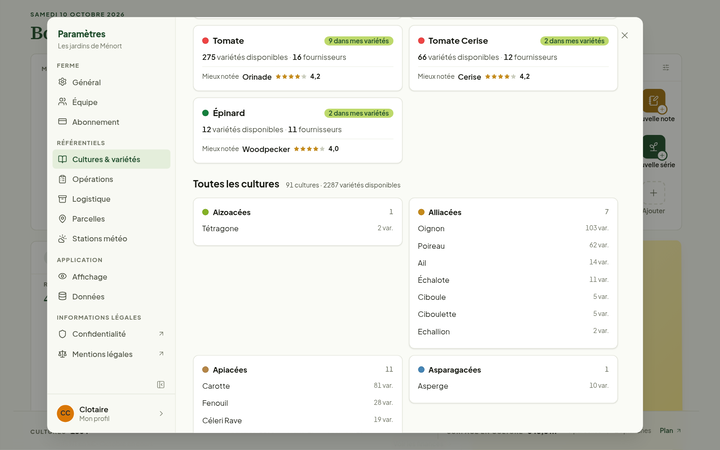Select Echalion row
This screenshot has width=720, height=450.
pyautogui.click(x=513, y=331)
